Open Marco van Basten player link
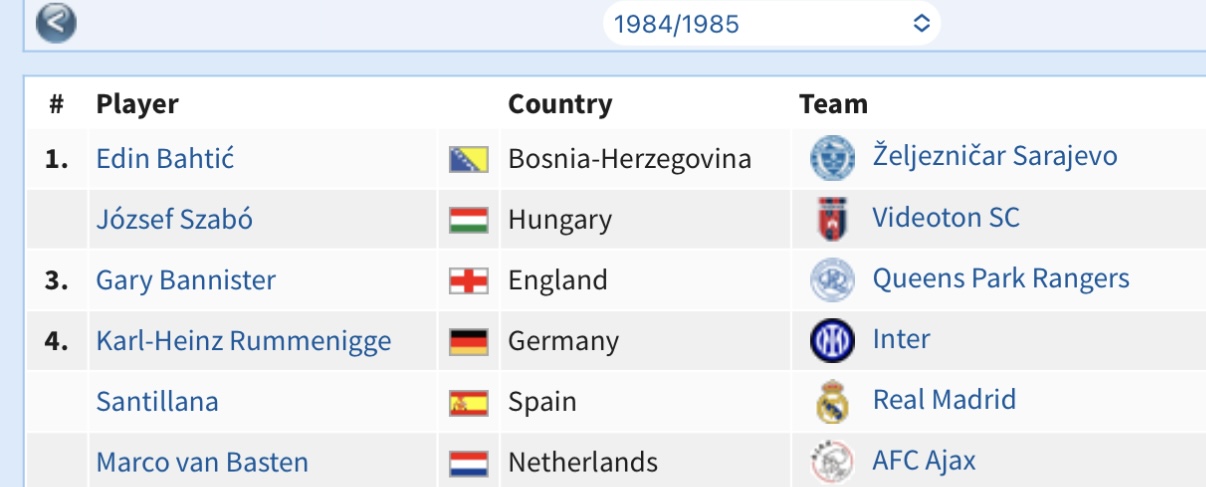 tap(202, 463)
